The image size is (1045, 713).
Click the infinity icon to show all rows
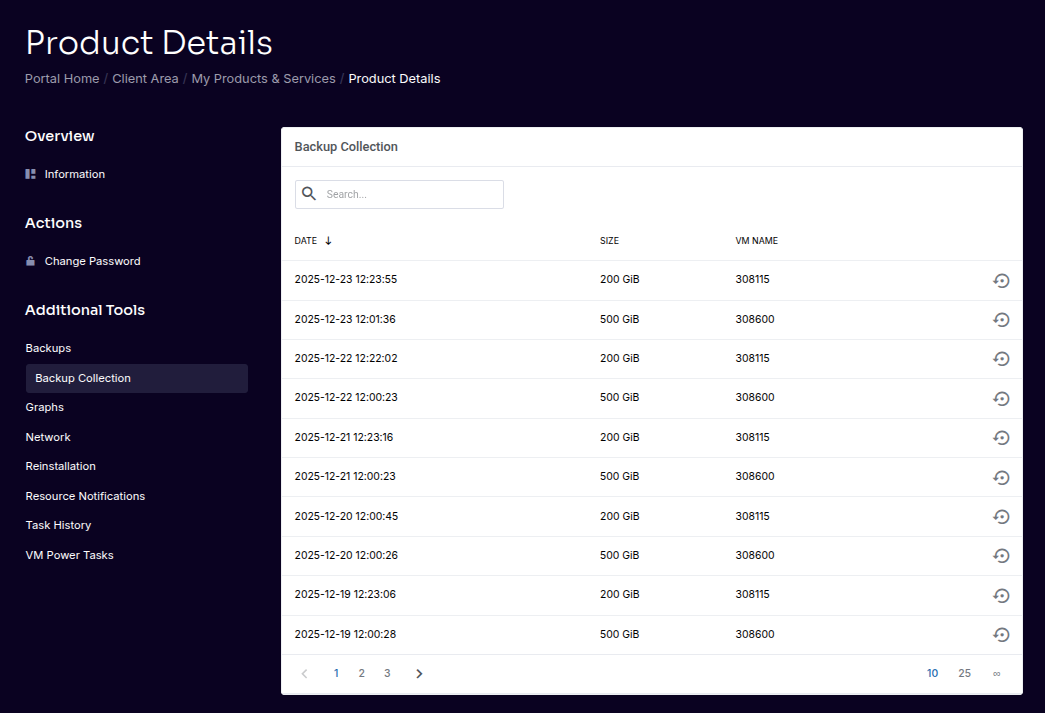pos(996,673)
